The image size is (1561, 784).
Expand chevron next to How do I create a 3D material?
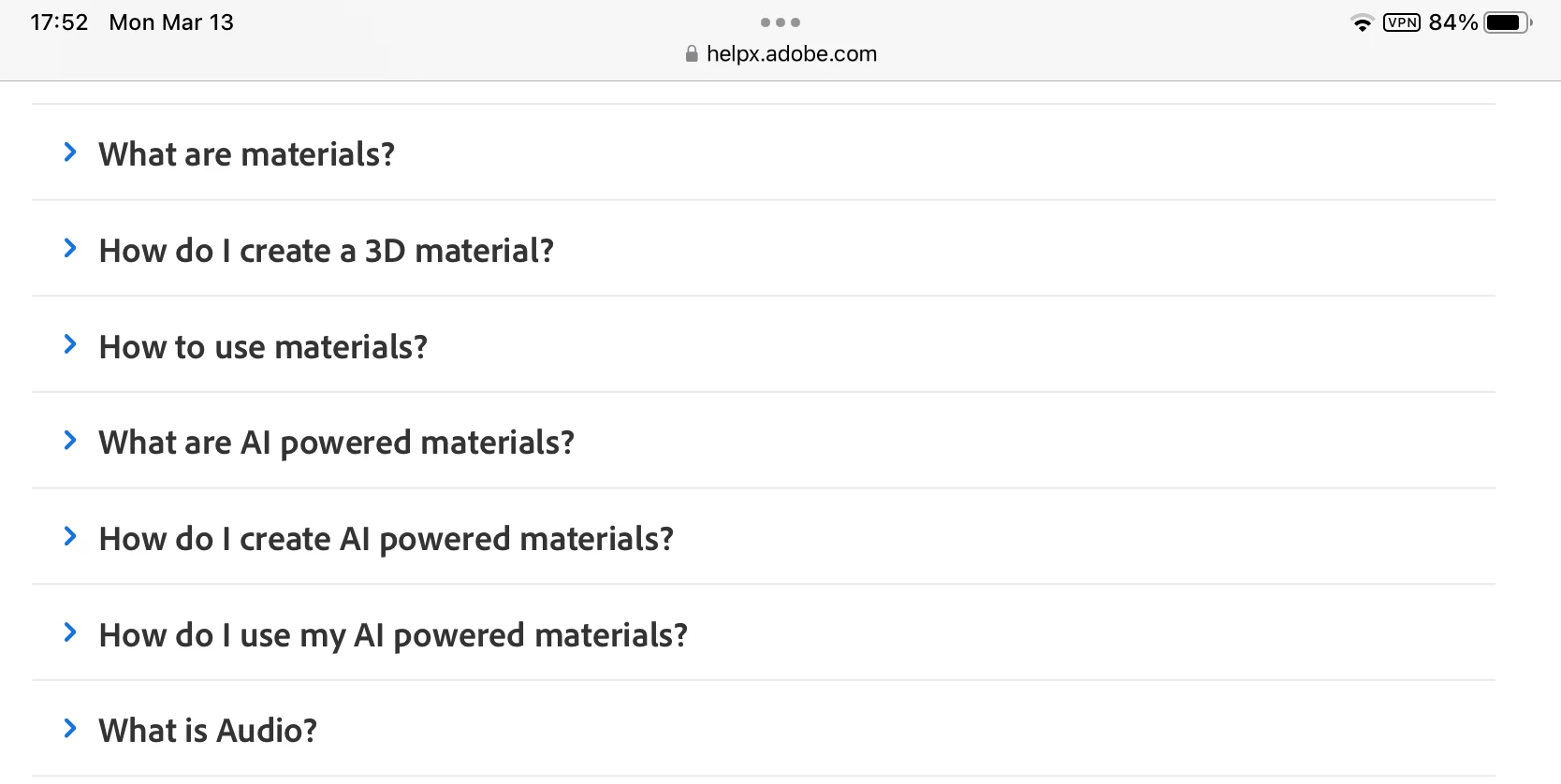(70, 248)
